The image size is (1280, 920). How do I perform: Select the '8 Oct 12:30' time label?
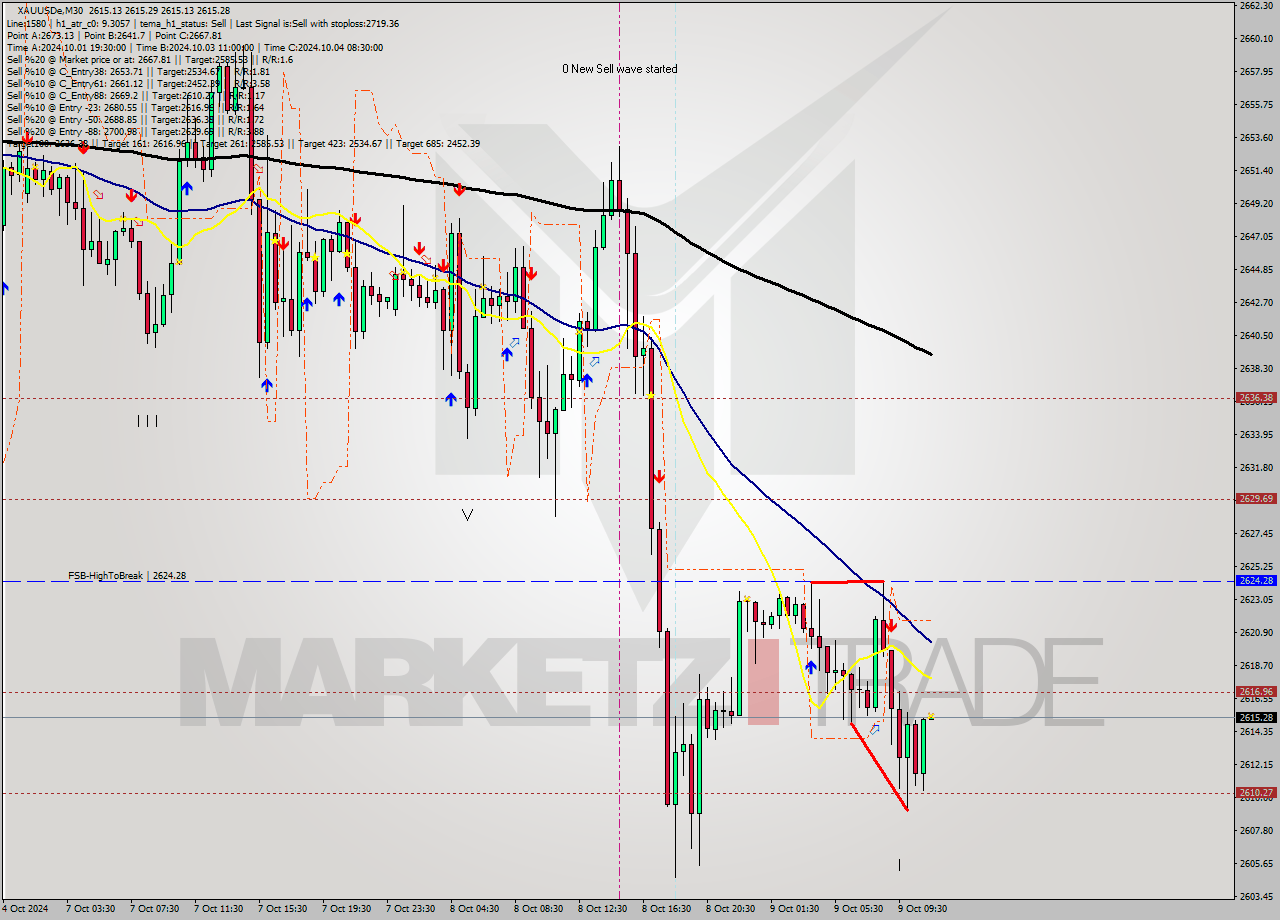[x=603, y=909]
